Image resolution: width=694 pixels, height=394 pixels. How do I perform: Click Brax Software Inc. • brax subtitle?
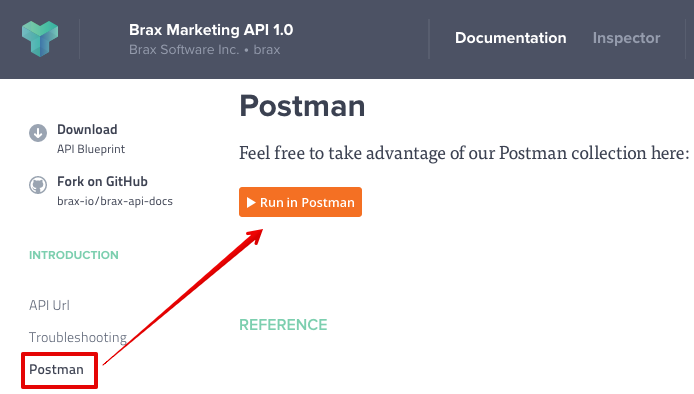click(204, 50)
